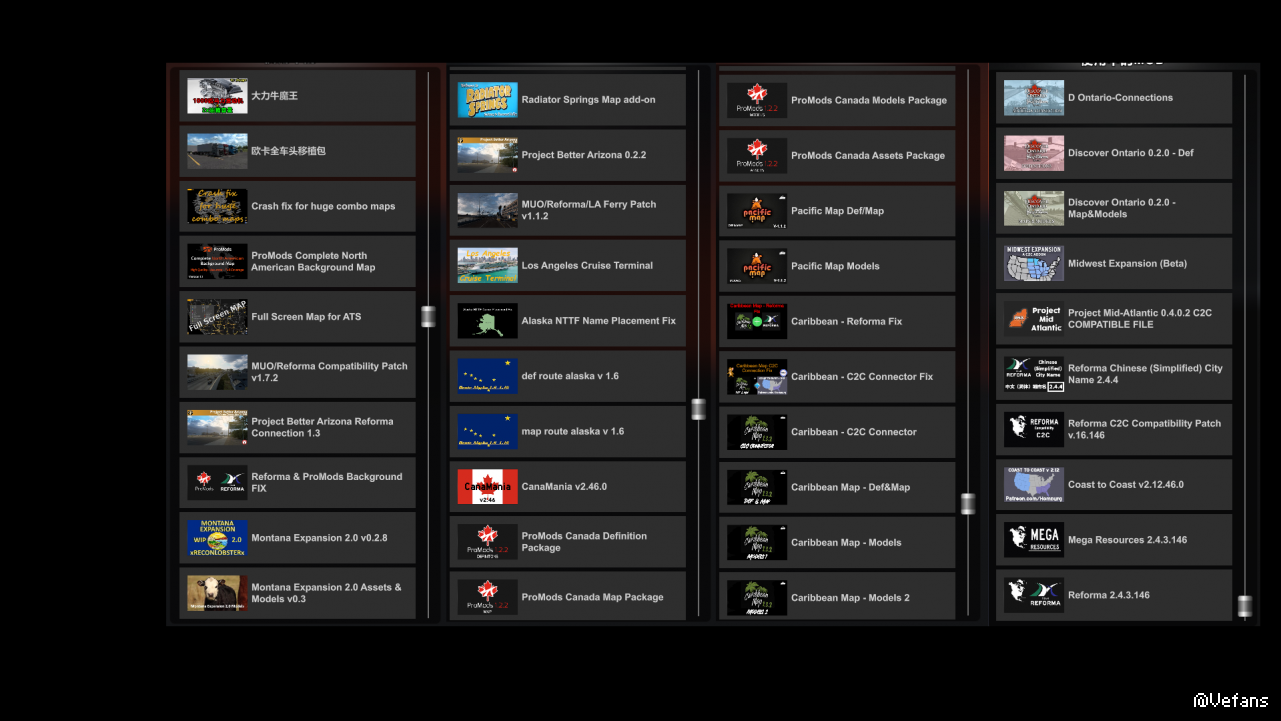Click the Midwest Expansion (Beta) map icon
Image resolution: width=1281 pixels, height=721 pixels.
1034,264
